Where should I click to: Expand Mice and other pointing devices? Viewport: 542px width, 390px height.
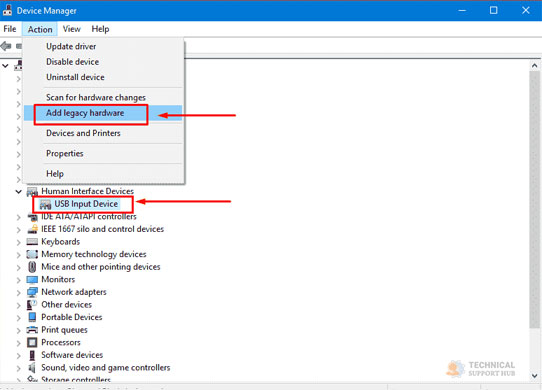click(x=19, y=267)
